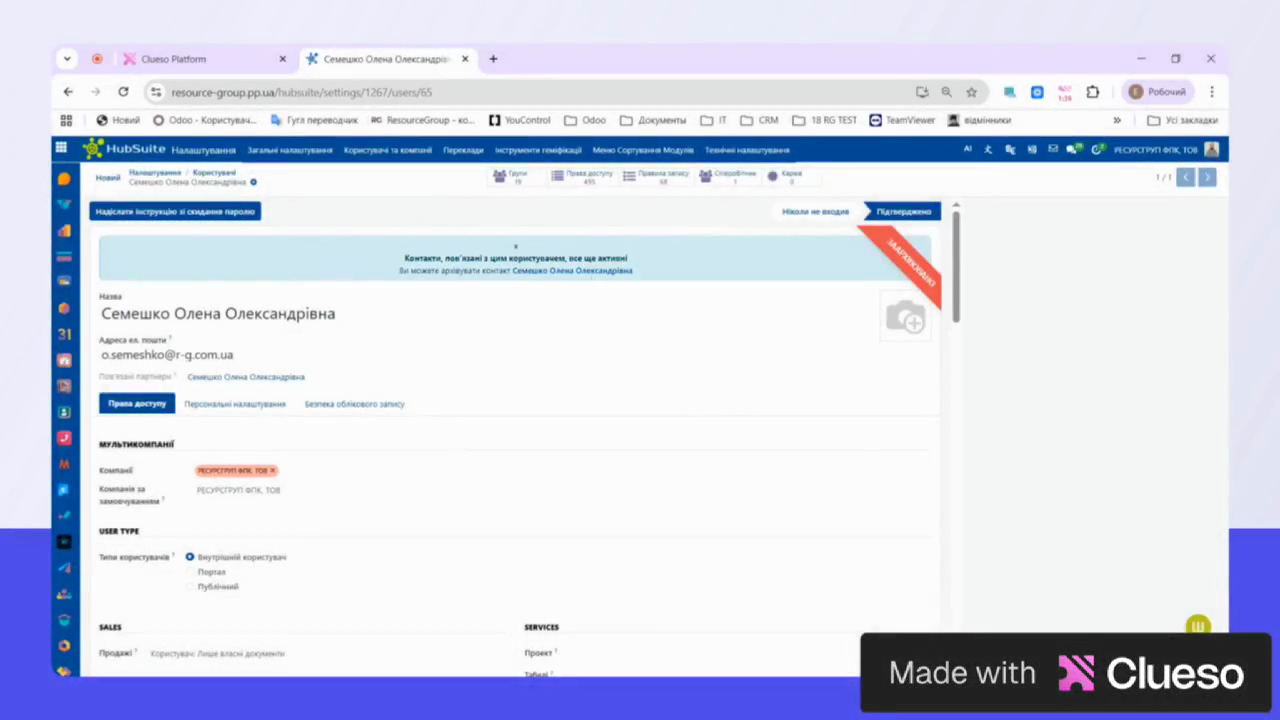Open linked partner Семешко Олена Олександрівна

click(x=246, y=377)
